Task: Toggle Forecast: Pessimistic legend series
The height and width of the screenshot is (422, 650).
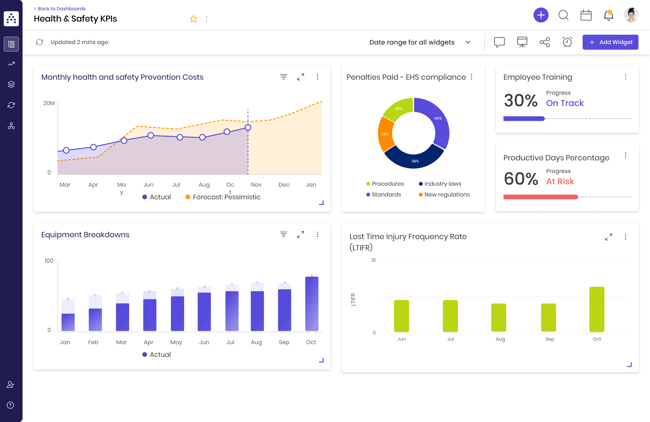Action: click(x=223, y=197)
